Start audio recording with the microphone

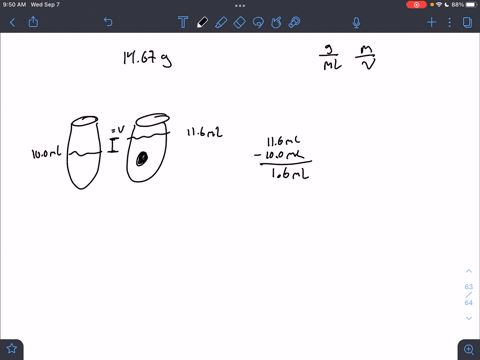356,22
